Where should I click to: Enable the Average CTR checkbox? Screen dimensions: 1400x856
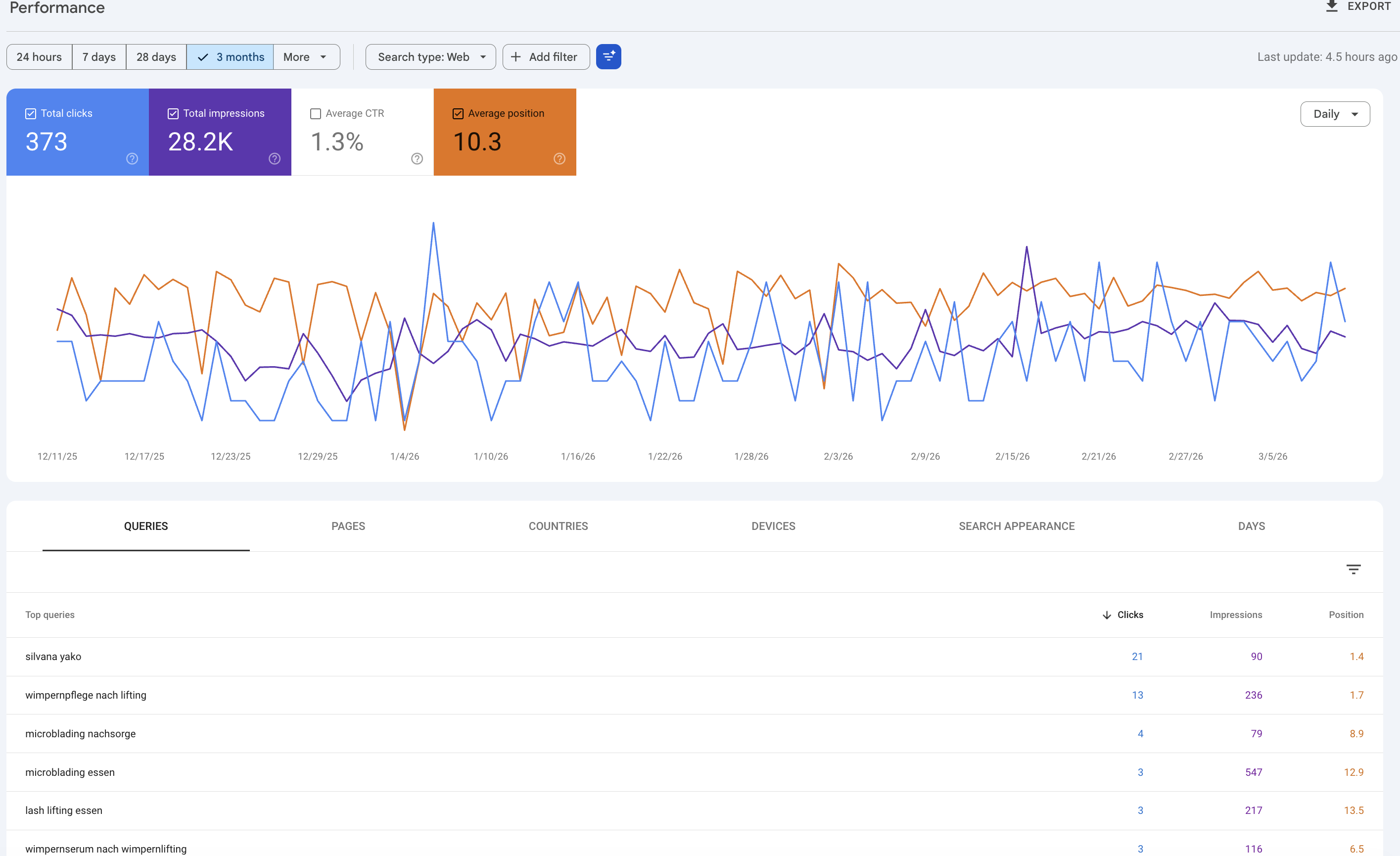316,113
